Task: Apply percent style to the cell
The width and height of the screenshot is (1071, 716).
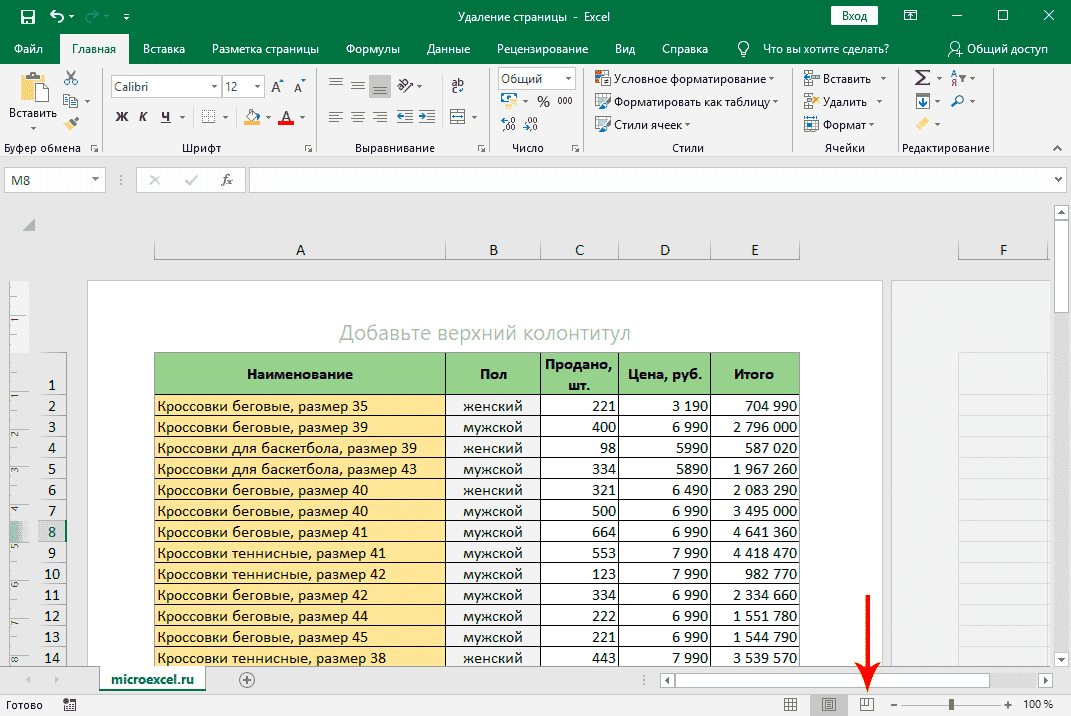Action: (543, 102)
